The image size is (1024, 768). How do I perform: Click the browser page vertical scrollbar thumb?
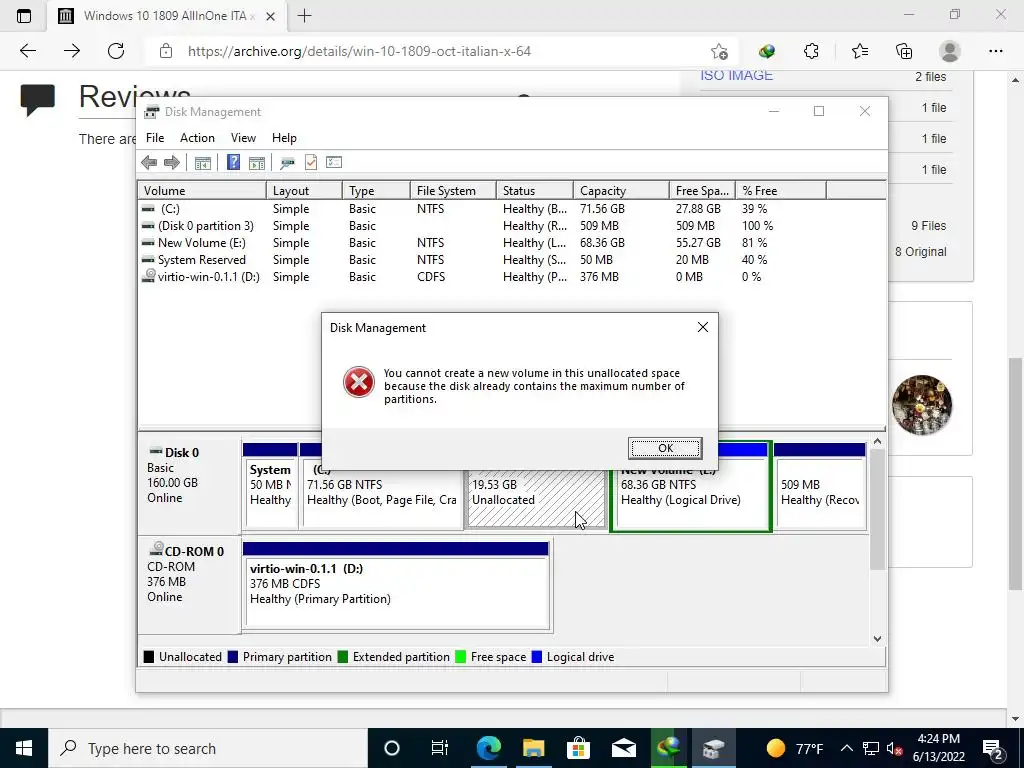[x=1015, y=473]
